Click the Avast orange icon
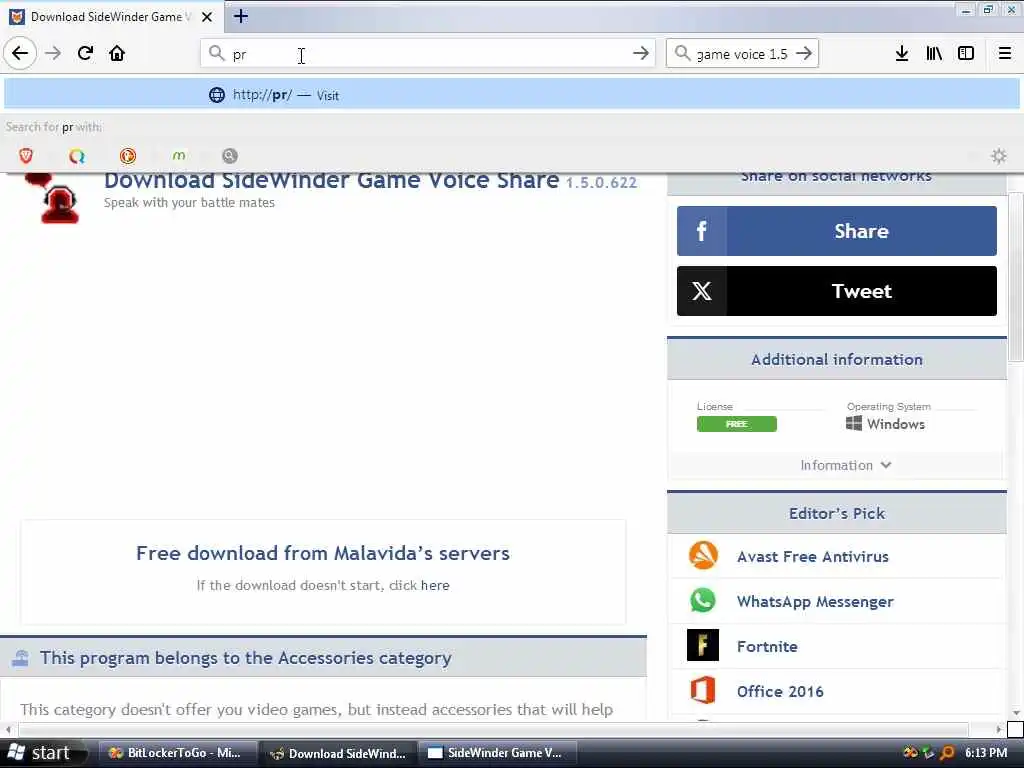The width and height of the screenshot is (1024, 768). pyautogui.click(x=703, y=555)
